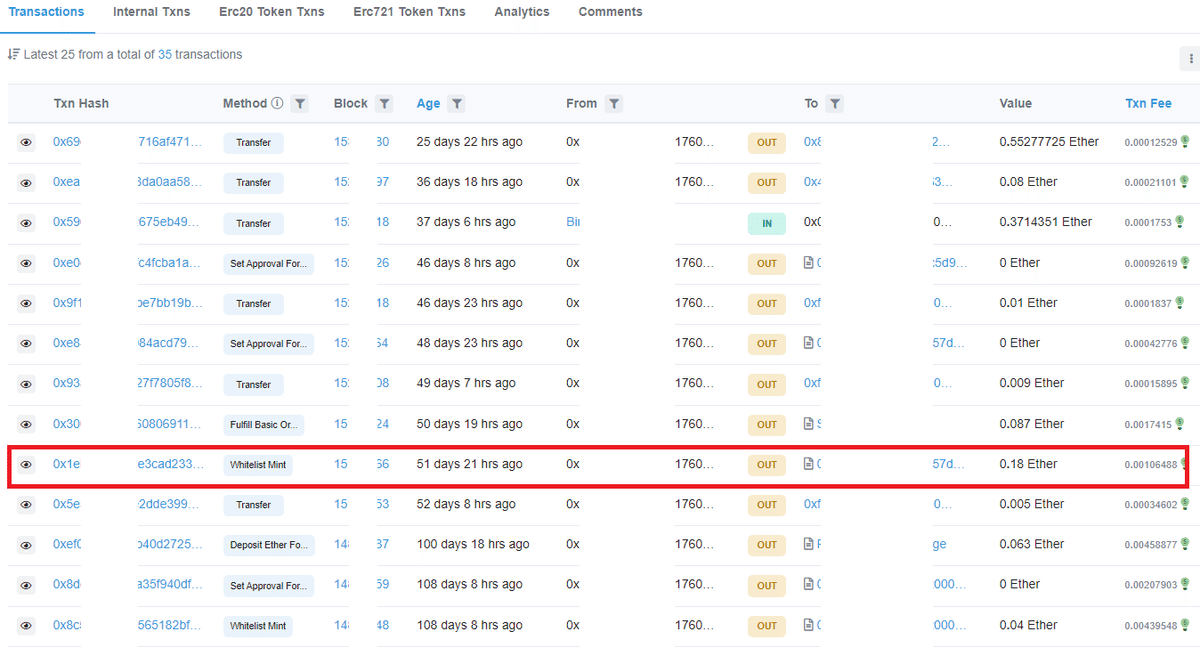Open the three-dot options menu top right
Viewport: 1200px width, 647px height.
pyautogui.click(x=1191, y=59)
